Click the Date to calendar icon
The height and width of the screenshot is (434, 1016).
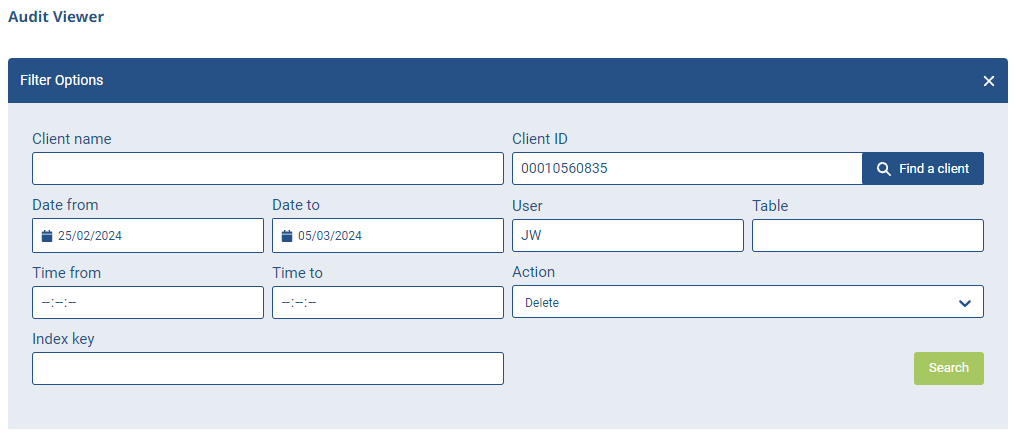pos(287,236)
